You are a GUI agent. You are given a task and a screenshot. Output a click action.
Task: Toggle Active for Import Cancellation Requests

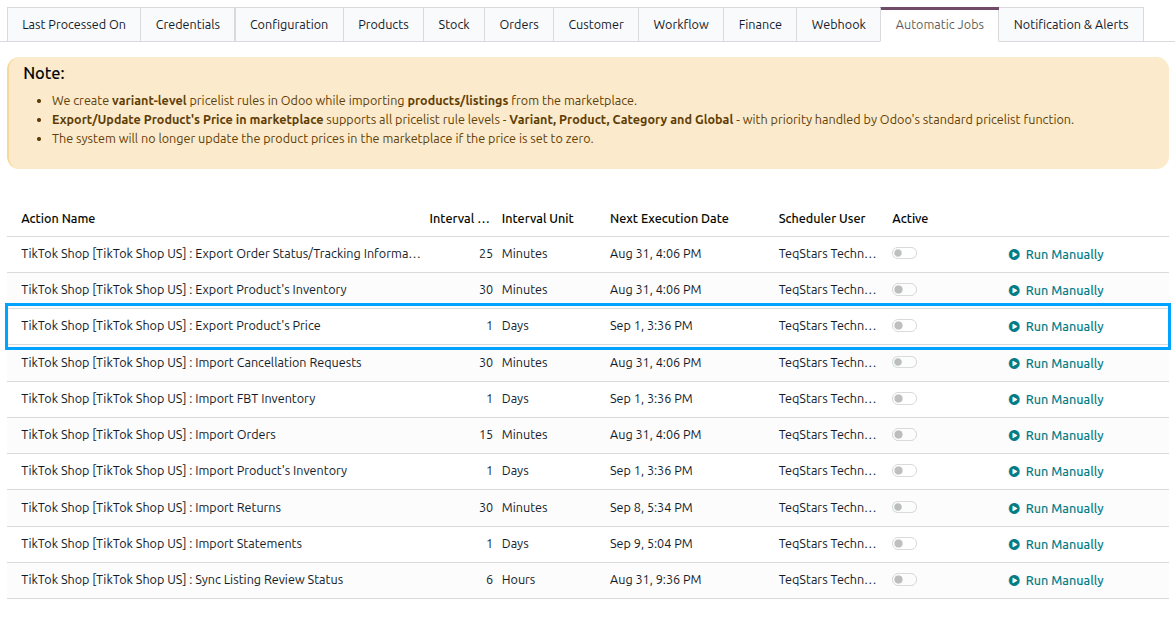(904, 362)
